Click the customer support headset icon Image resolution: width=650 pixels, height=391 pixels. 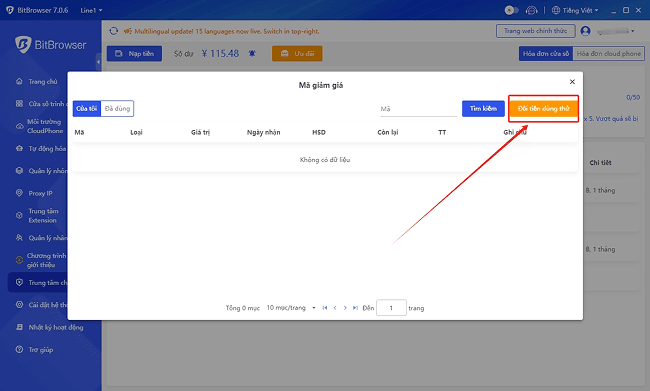[x=531, y=10]
